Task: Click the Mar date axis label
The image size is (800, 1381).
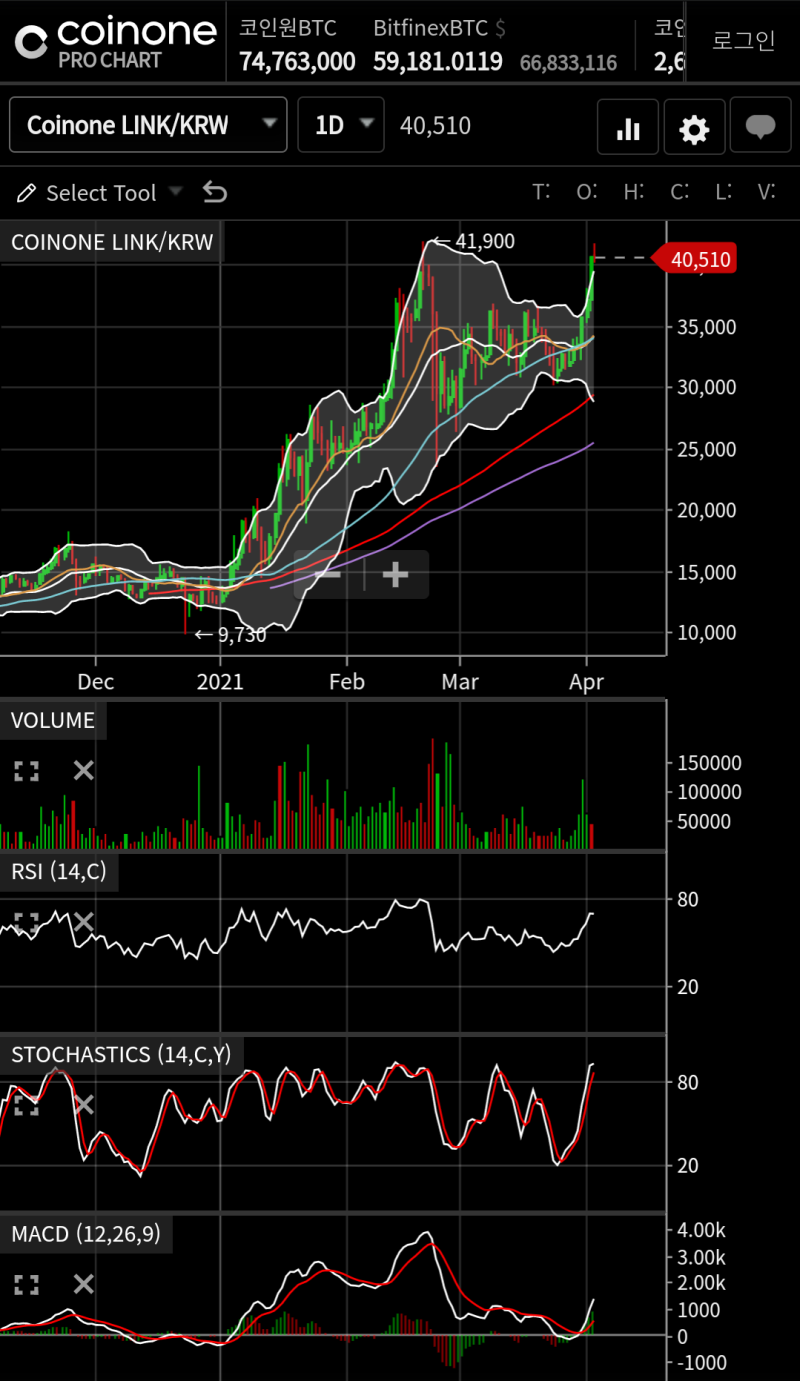Action: [460, 682]
